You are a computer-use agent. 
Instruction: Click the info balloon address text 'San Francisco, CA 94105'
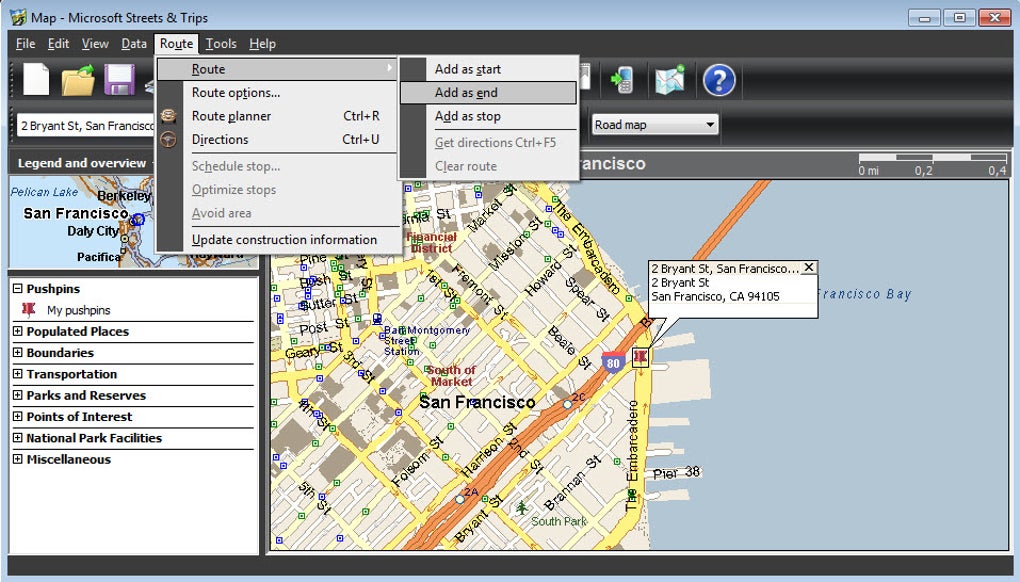click(715, 297)
